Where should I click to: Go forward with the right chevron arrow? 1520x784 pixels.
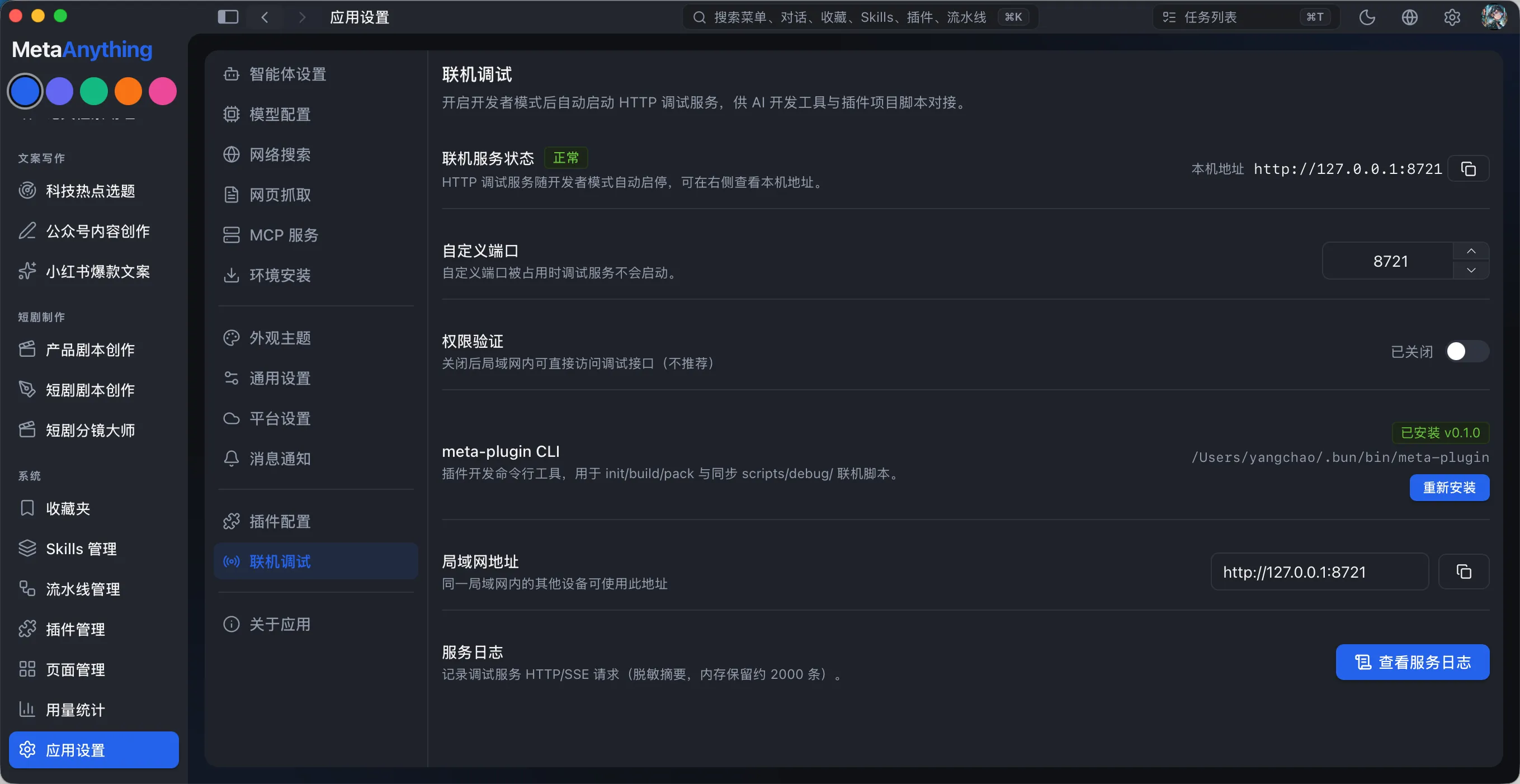pyautogui.click(x=302, y=17)
